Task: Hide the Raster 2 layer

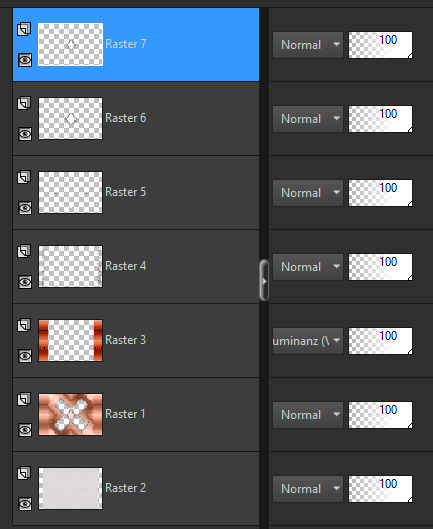Action: coord(25,504)
